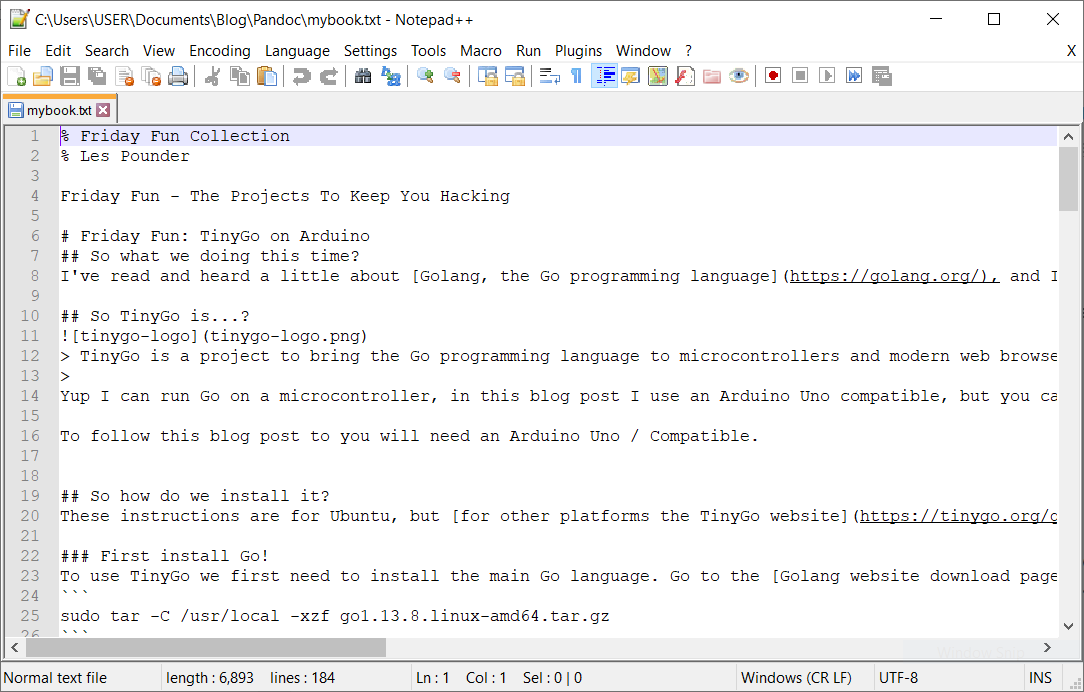Open the View menu

[x=158, y=50]
